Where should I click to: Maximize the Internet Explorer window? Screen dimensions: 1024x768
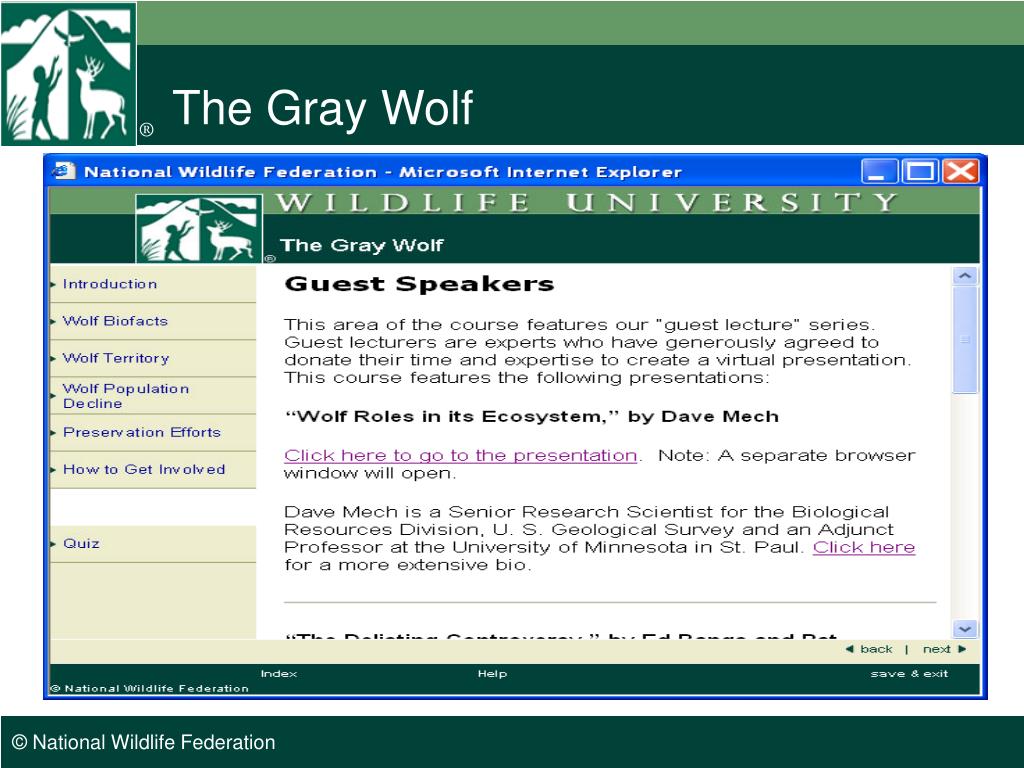920,172
